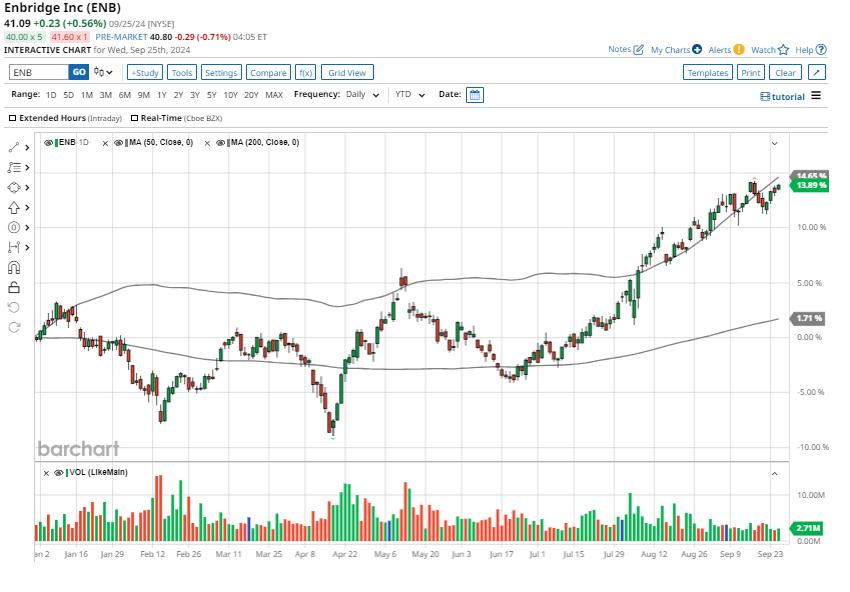
Task: Toggle visibility of VOL (LikeMain) study
Action: [59, 473]
